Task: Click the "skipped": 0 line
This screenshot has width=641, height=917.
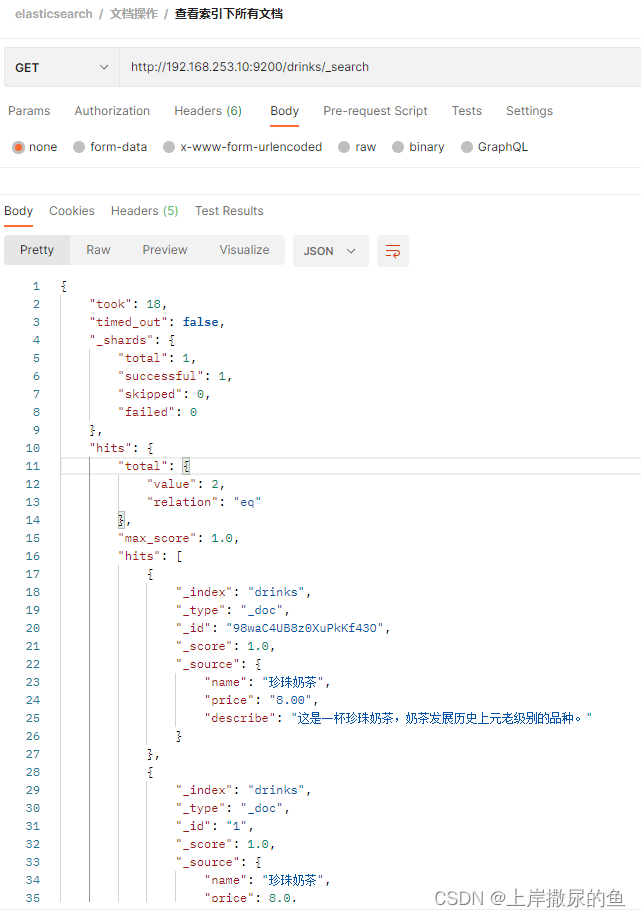Action: [x=164, y=394]
